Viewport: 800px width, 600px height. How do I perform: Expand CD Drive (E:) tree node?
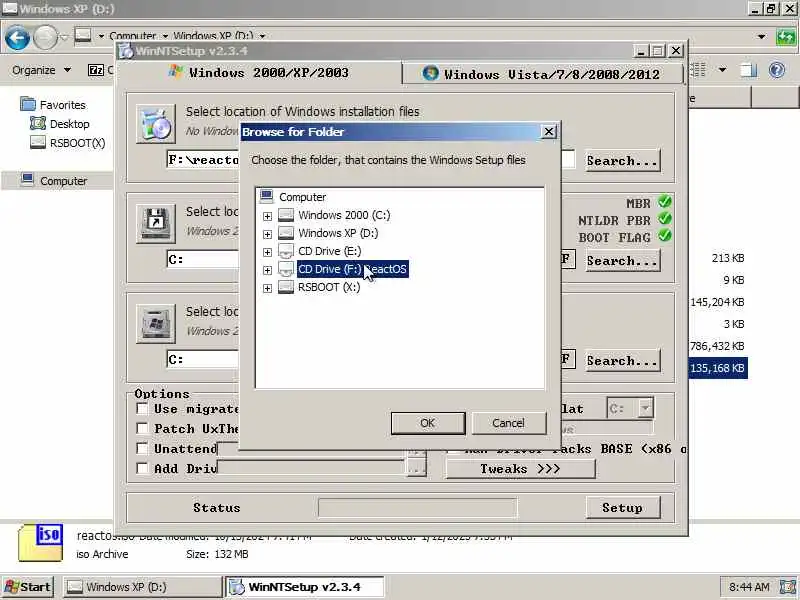pos(267,252)
